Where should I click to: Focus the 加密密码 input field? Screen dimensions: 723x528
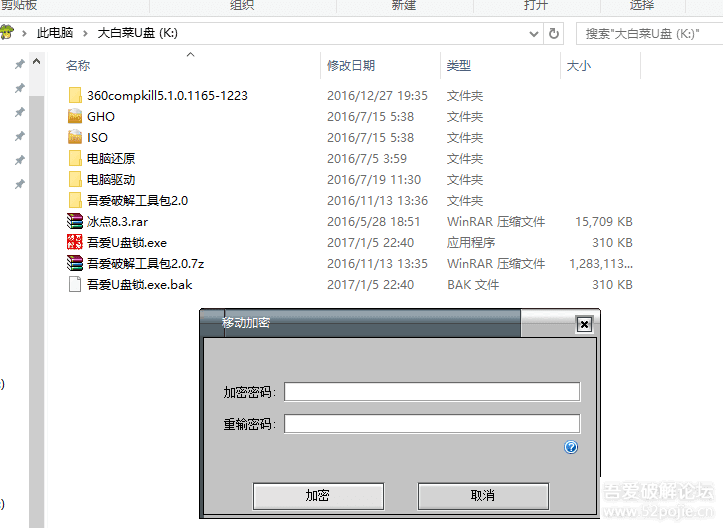[x=432, y=392]
